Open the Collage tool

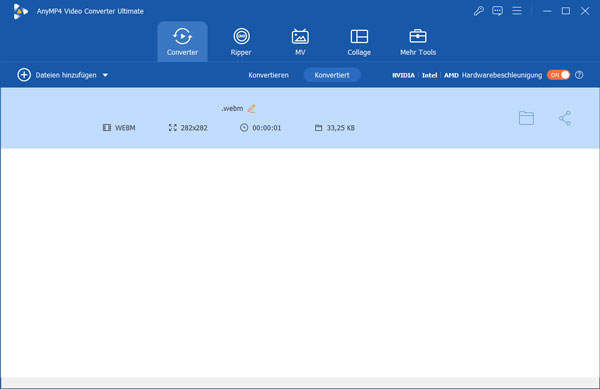pyautogui.click(x=359, y=42)
